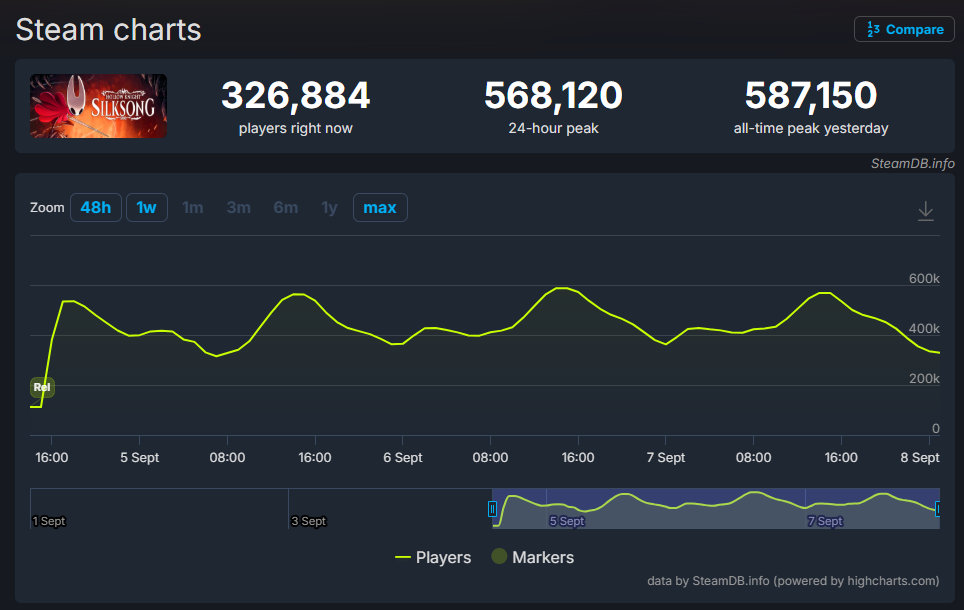
Task: Click the 8 Sept x-axis label
Action: coord(920,458)
